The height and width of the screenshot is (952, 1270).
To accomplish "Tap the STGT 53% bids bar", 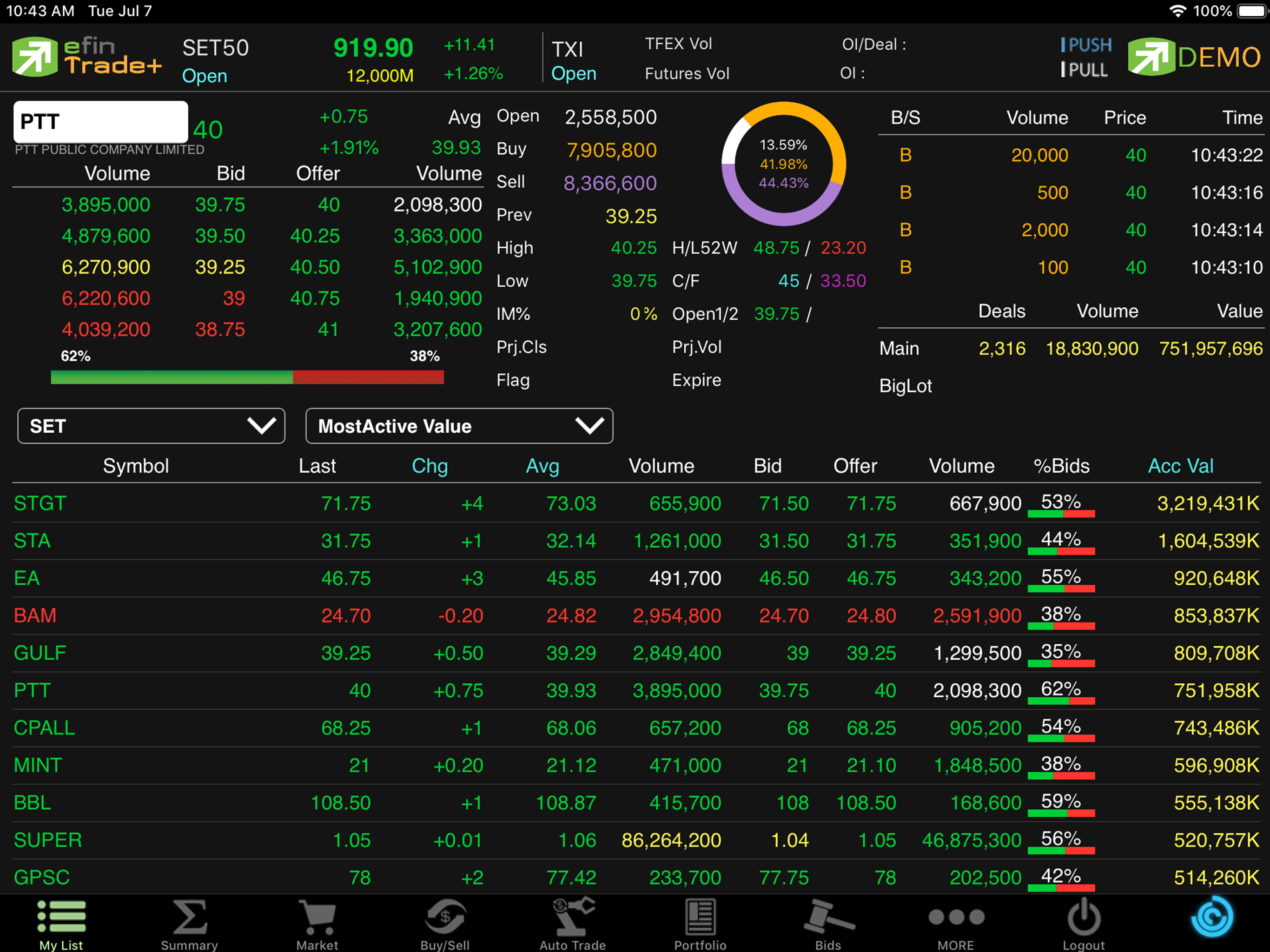I will (x=1061, y=514).
